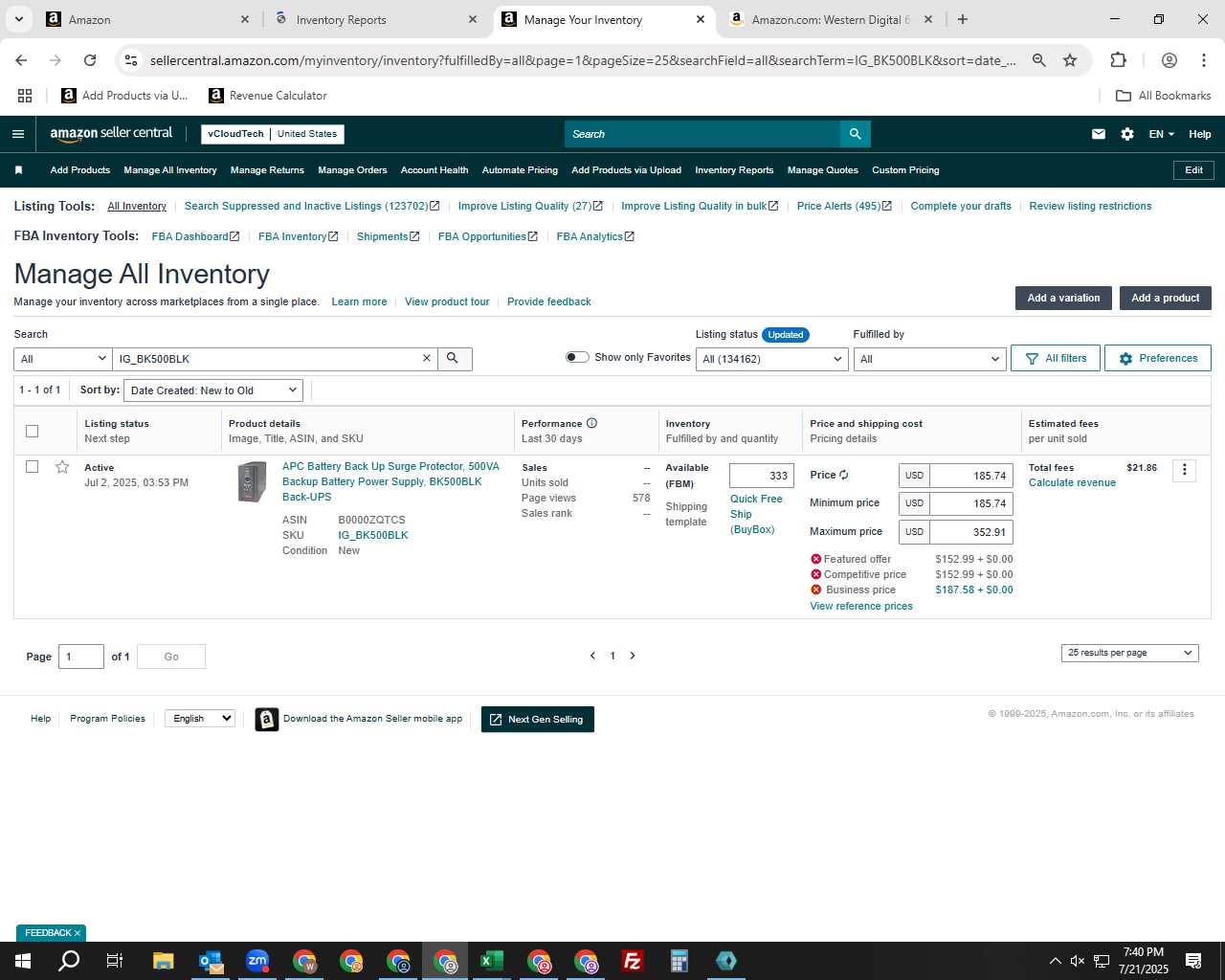Click the Calculate revenue link
1225x980 pixels.
pos(1072,482)
